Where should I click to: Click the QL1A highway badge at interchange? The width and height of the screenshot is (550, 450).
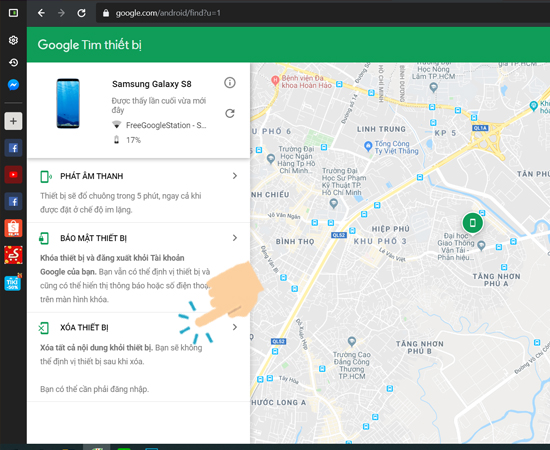480,128
